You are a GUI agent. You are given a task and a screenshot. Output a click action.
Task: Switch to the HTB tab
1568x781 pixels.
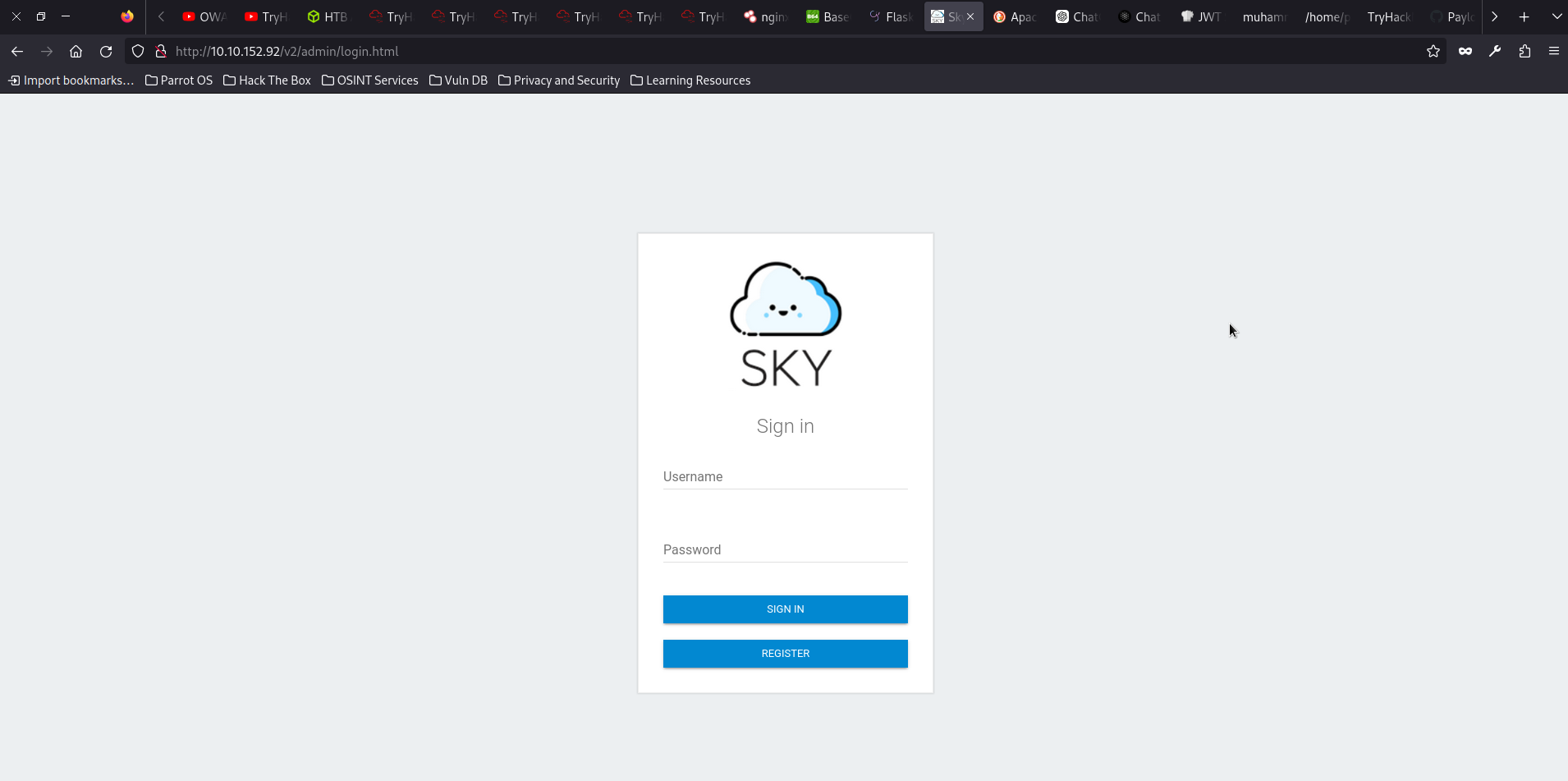328,16
